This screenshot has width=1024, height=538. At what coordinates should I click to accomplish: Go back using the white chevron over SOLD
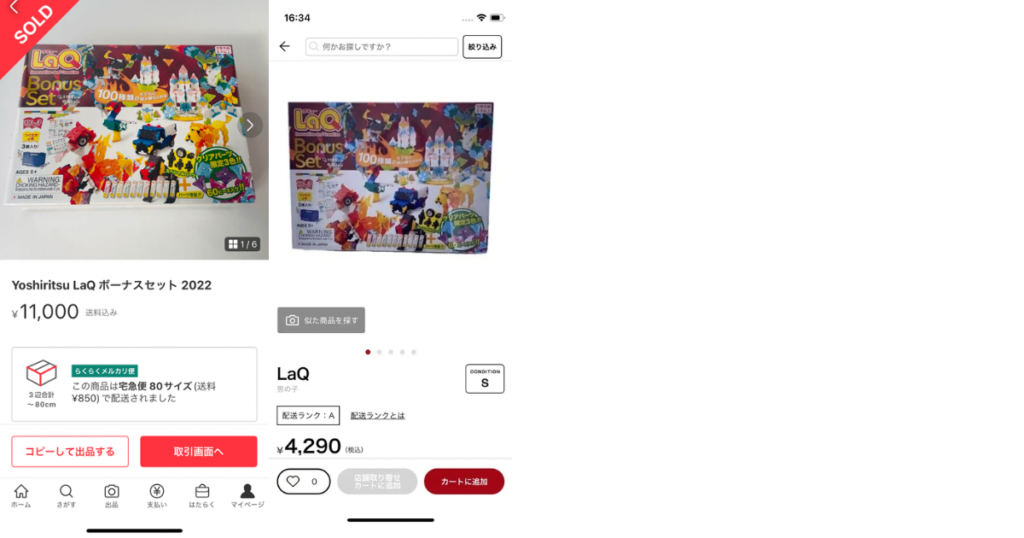14,7
